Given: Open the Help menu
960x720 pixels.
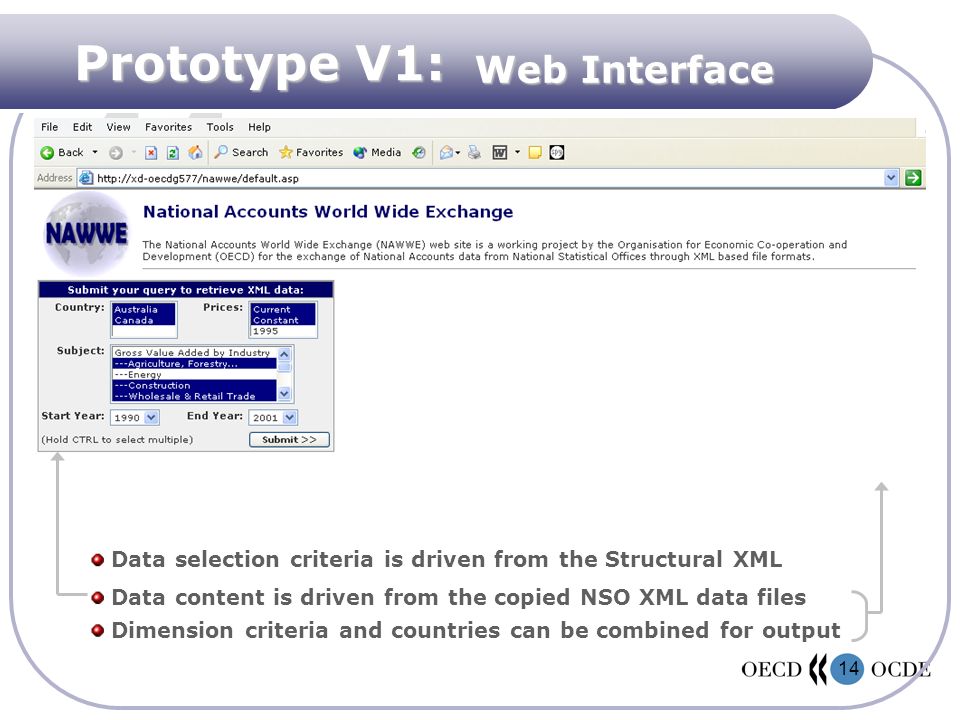Looking at the screenshot, I should coord(259,127).
